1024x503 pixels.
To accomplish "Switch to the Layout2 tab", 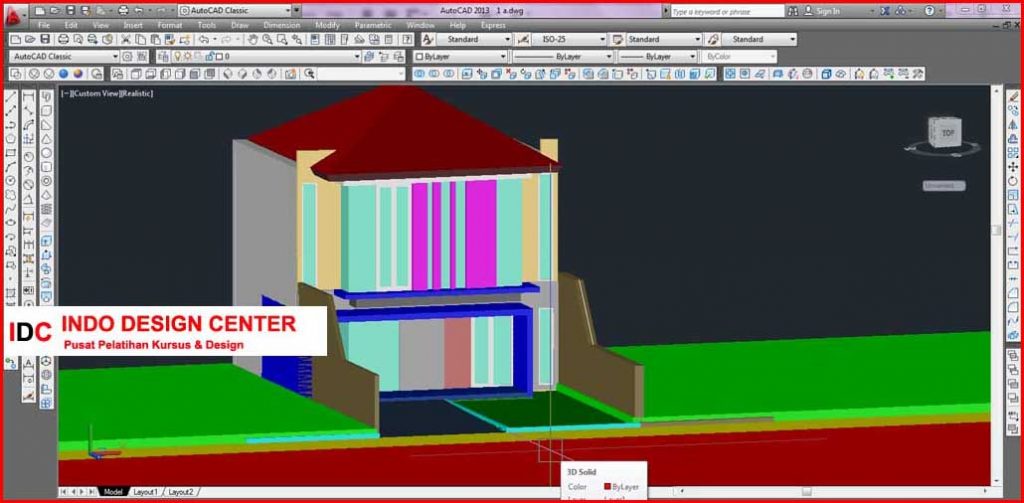I will (x=181, y=491).
